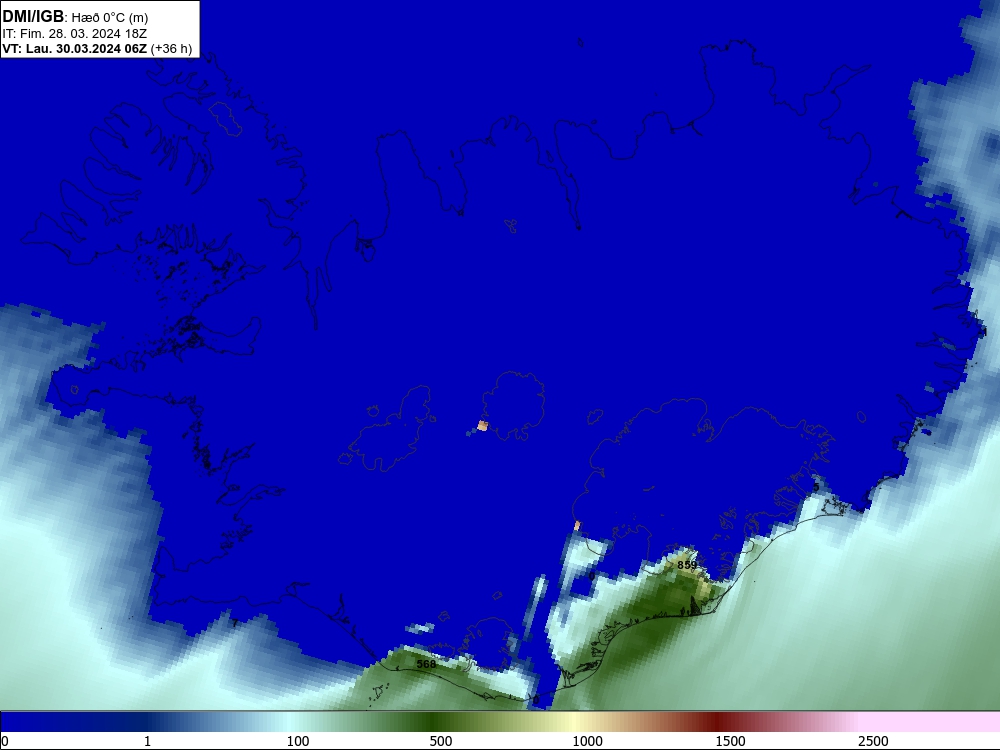Click the 1500 label on the color scale

pyautogui.click(x=730, y=741)
